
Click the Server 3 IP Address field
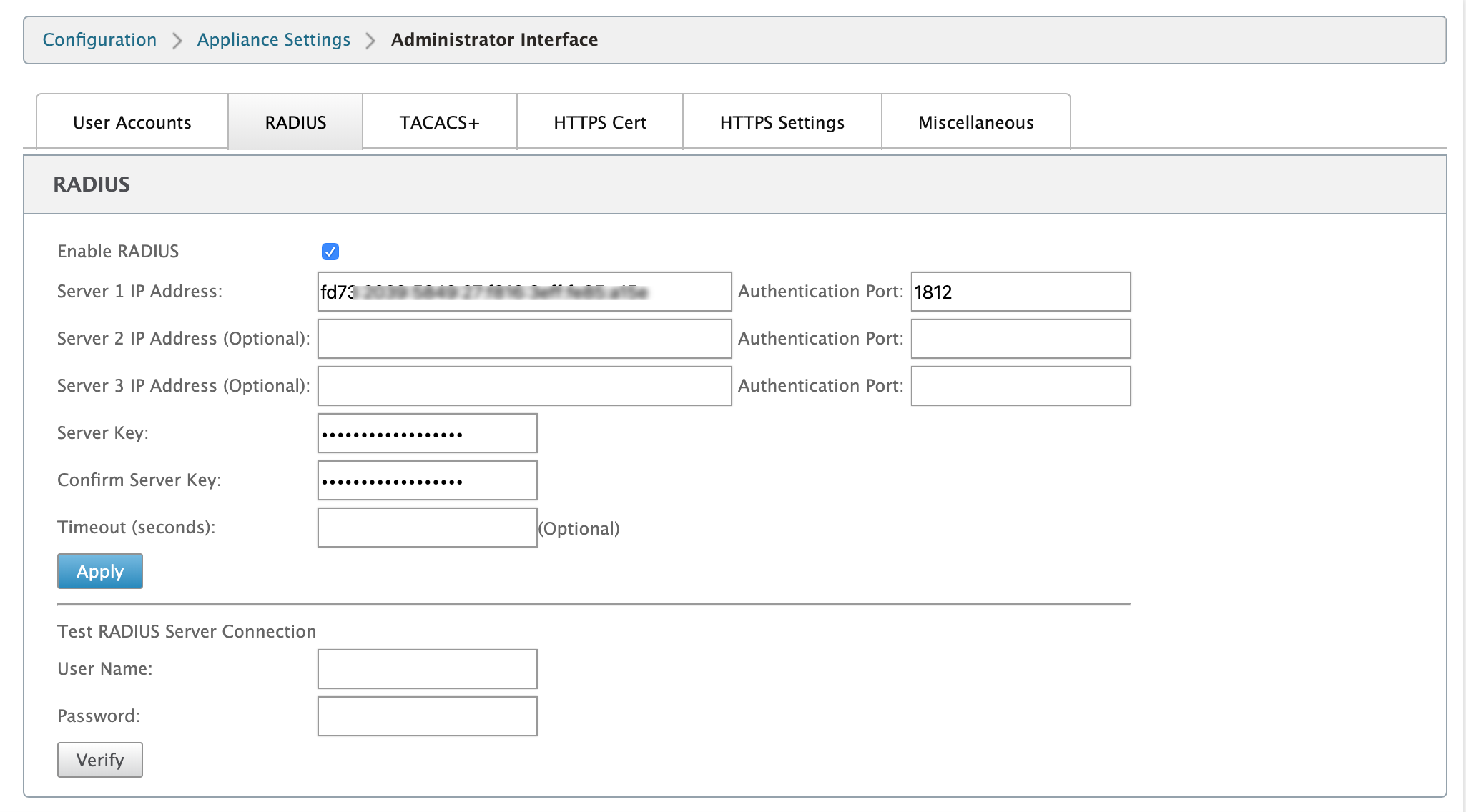(525, 386)
